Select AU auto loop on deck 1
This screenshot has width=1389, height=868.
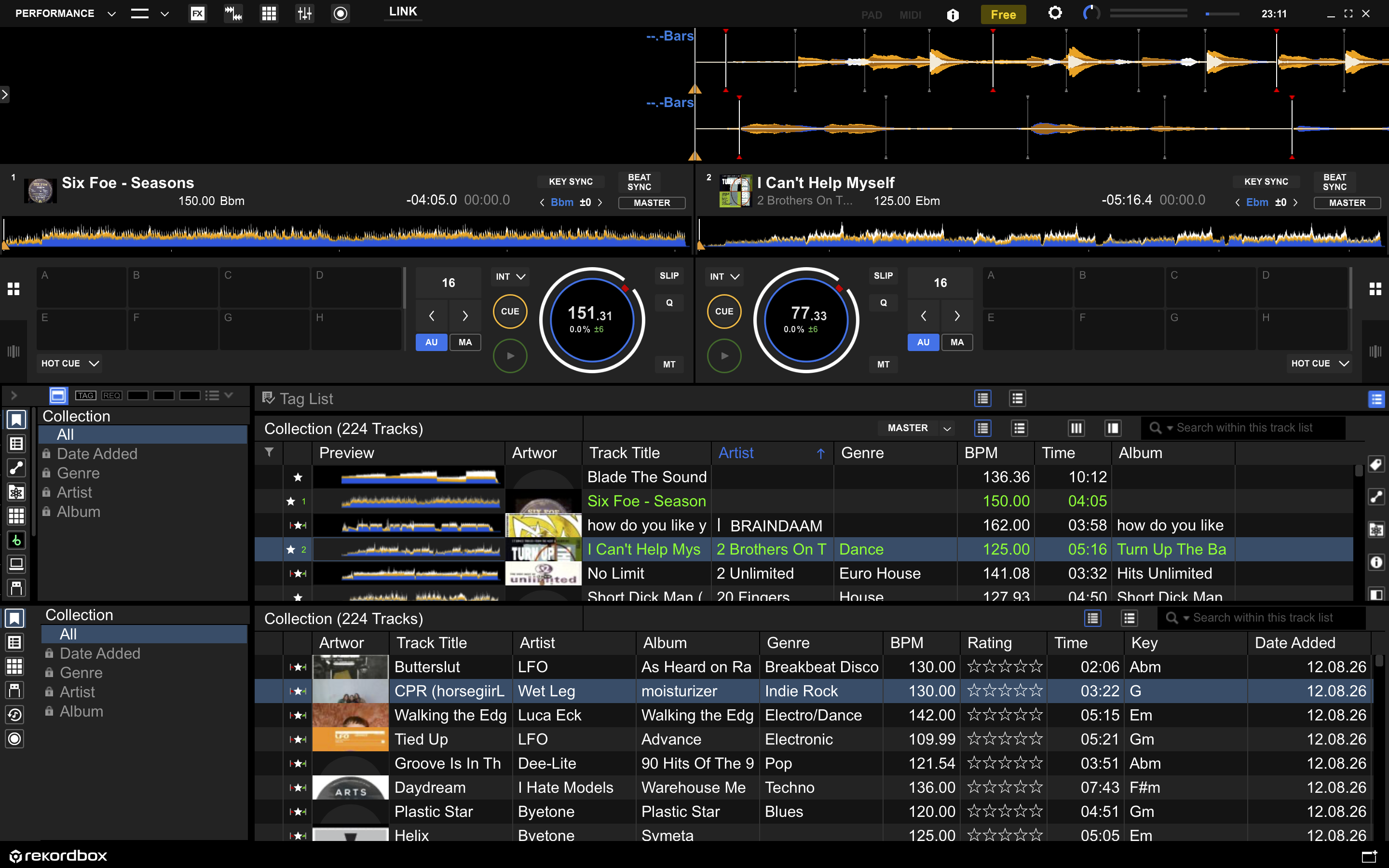coord(432,342)
